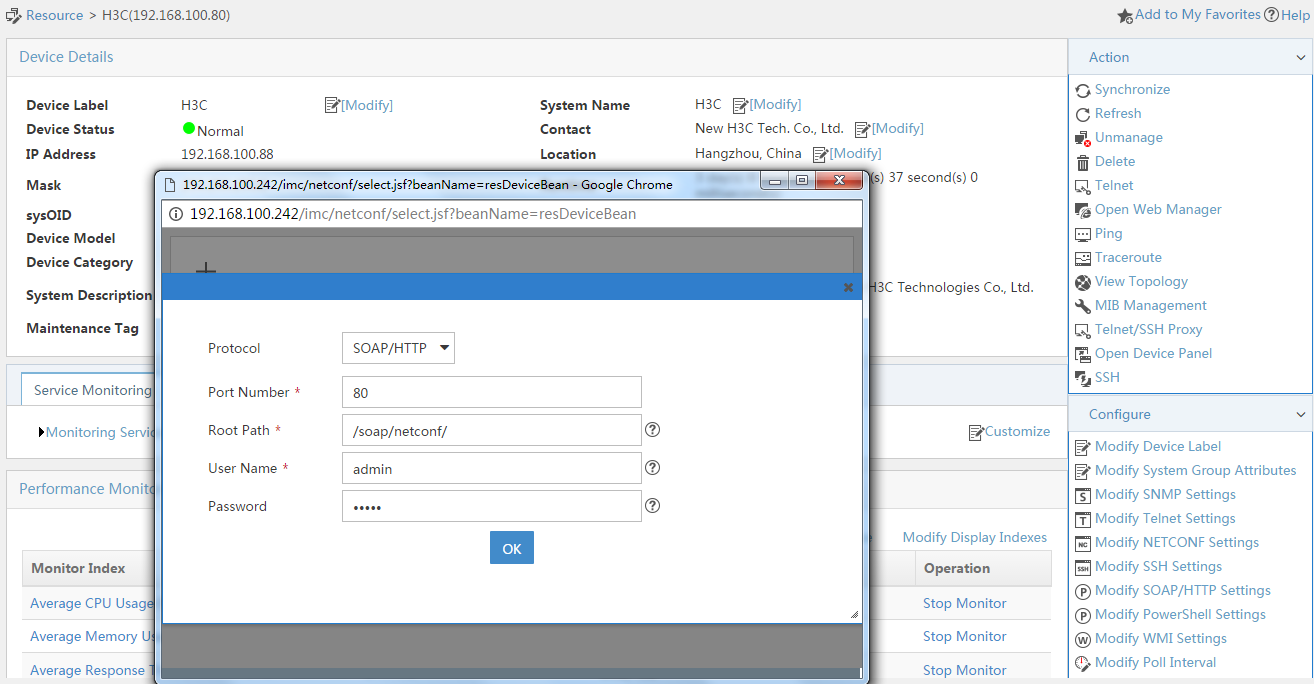
Task: Open the Device Panel
Action: coord(1152,353)
